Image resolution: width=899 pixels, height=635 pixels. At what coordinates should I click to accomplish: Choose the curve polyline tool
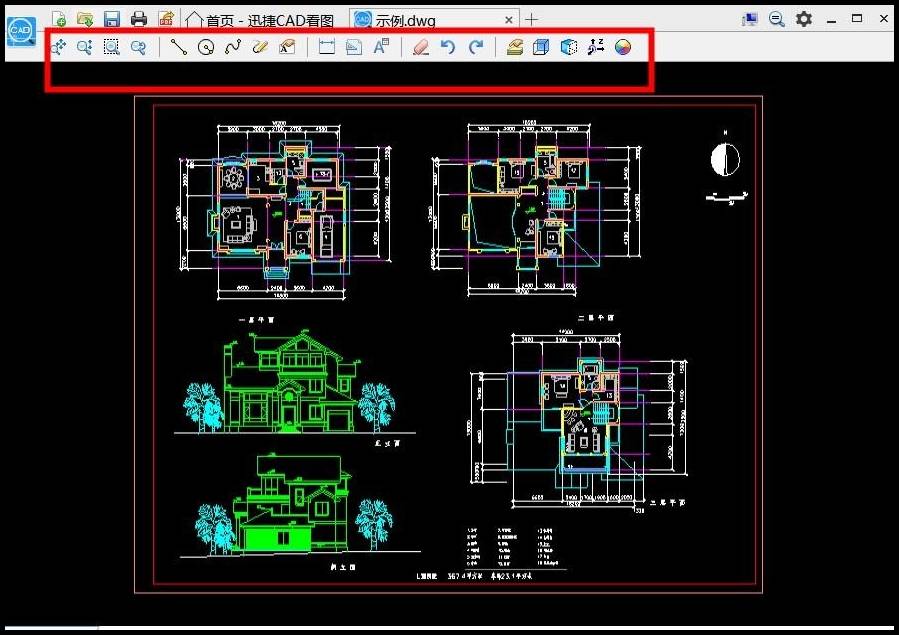point(233,47)
